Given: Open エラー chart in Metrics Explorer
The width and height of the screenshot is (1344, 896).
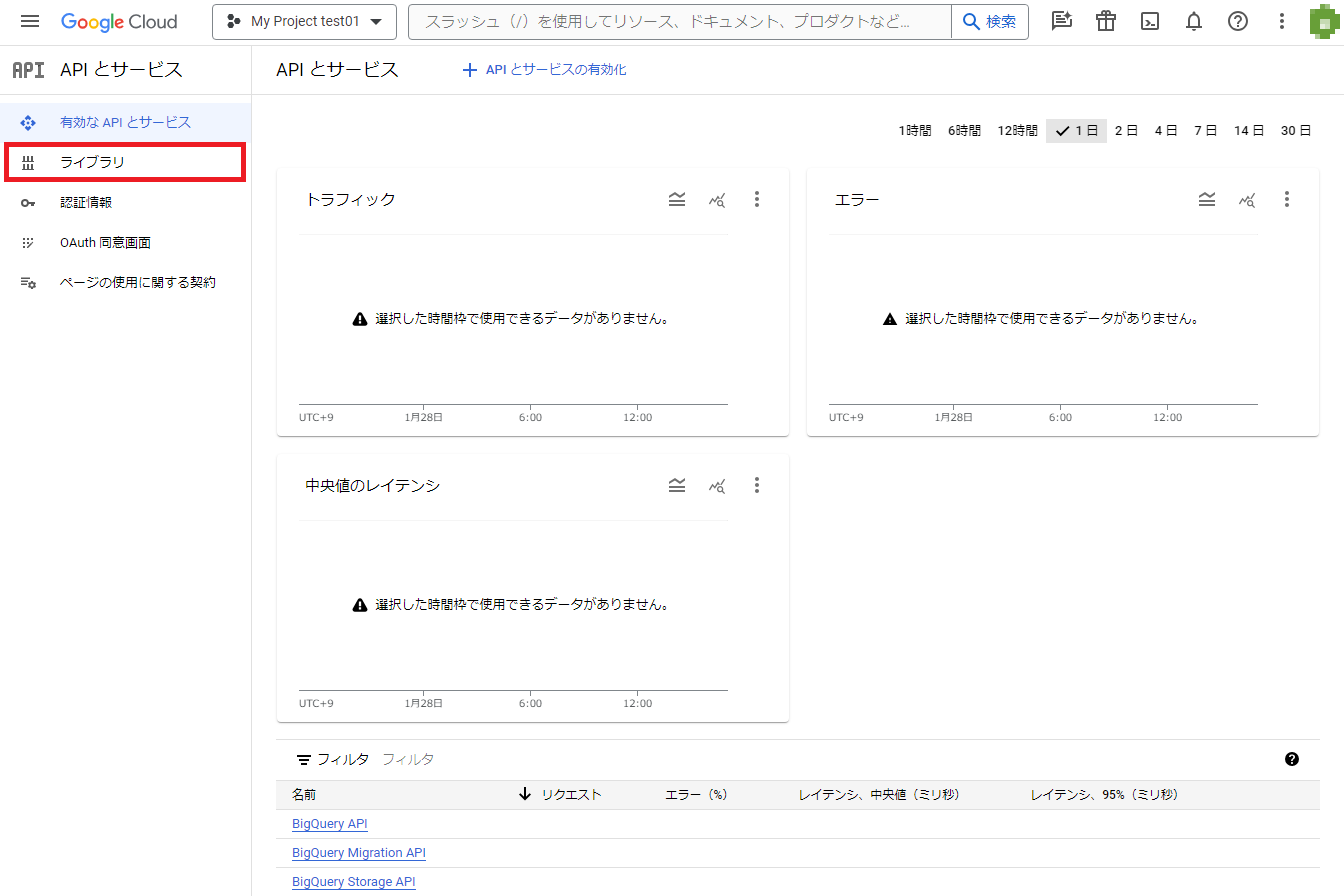Looking at the screenshot, I should click(1247, 199).
